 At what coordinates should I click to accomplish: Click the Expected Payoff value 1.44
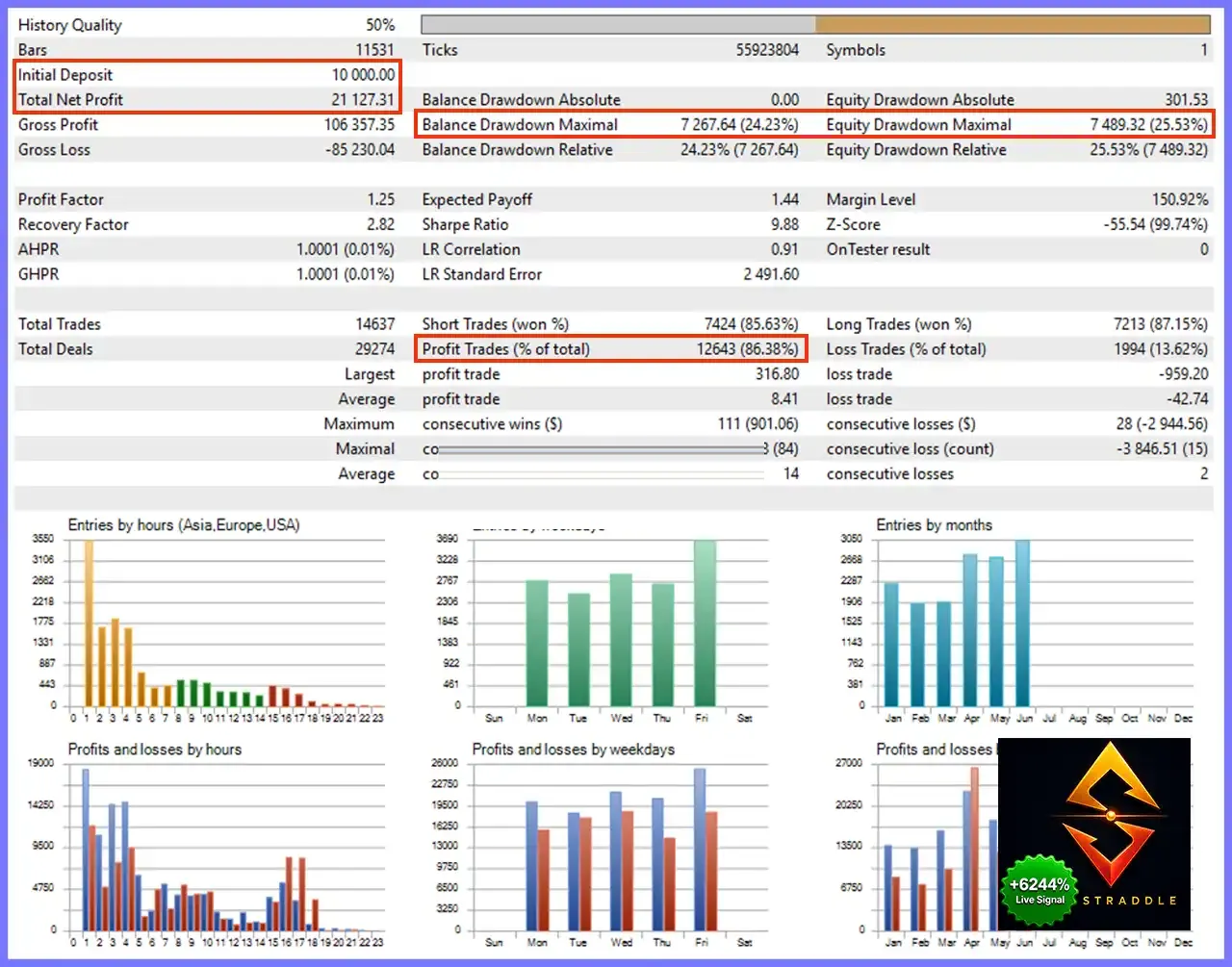pyautogui.click(x=785, y=200)
